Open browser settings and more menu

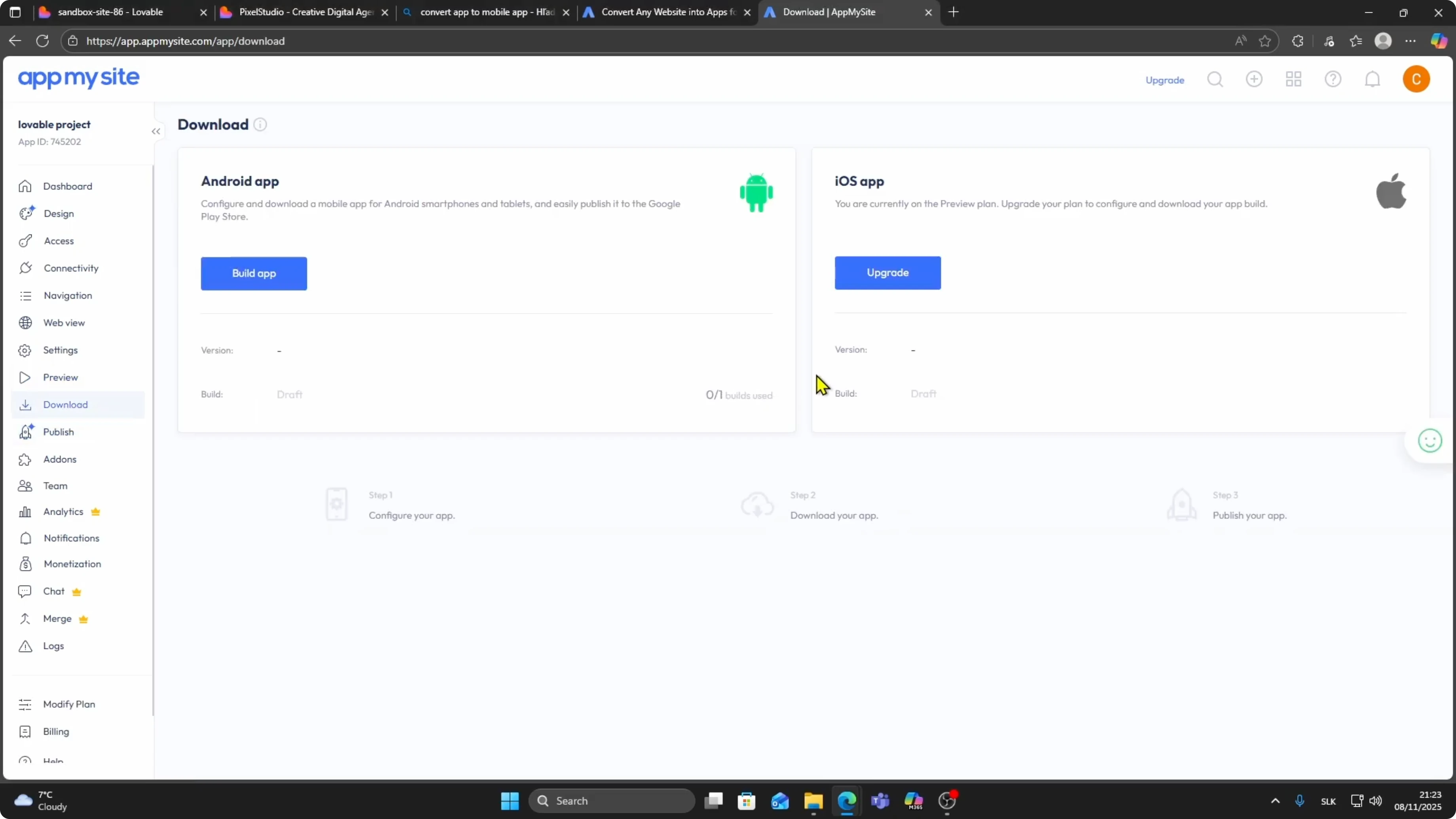click(1411, 41)
